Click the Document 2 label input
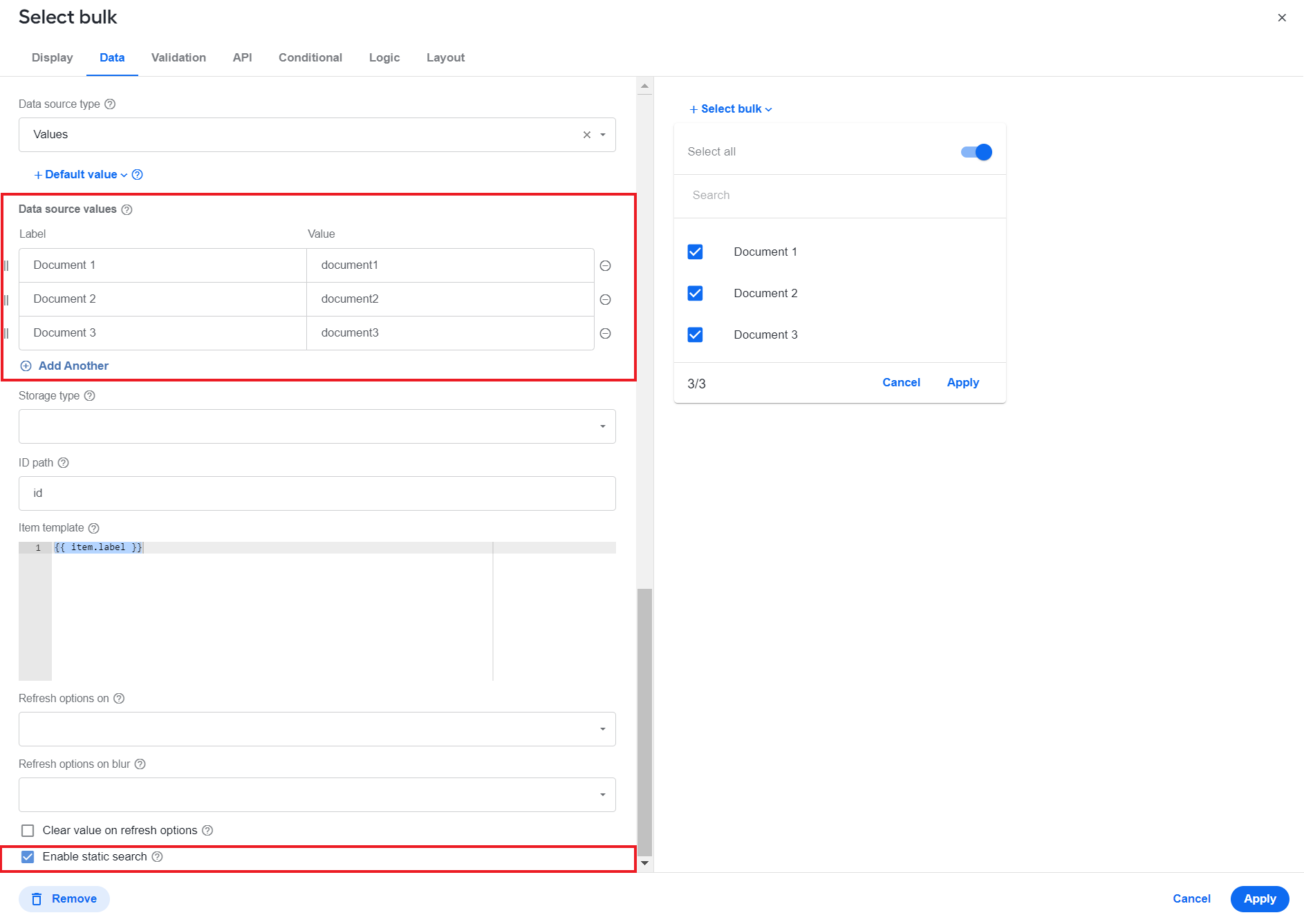Image resolution: width=1304 pixels, height=924 pixels. [162, 299]
